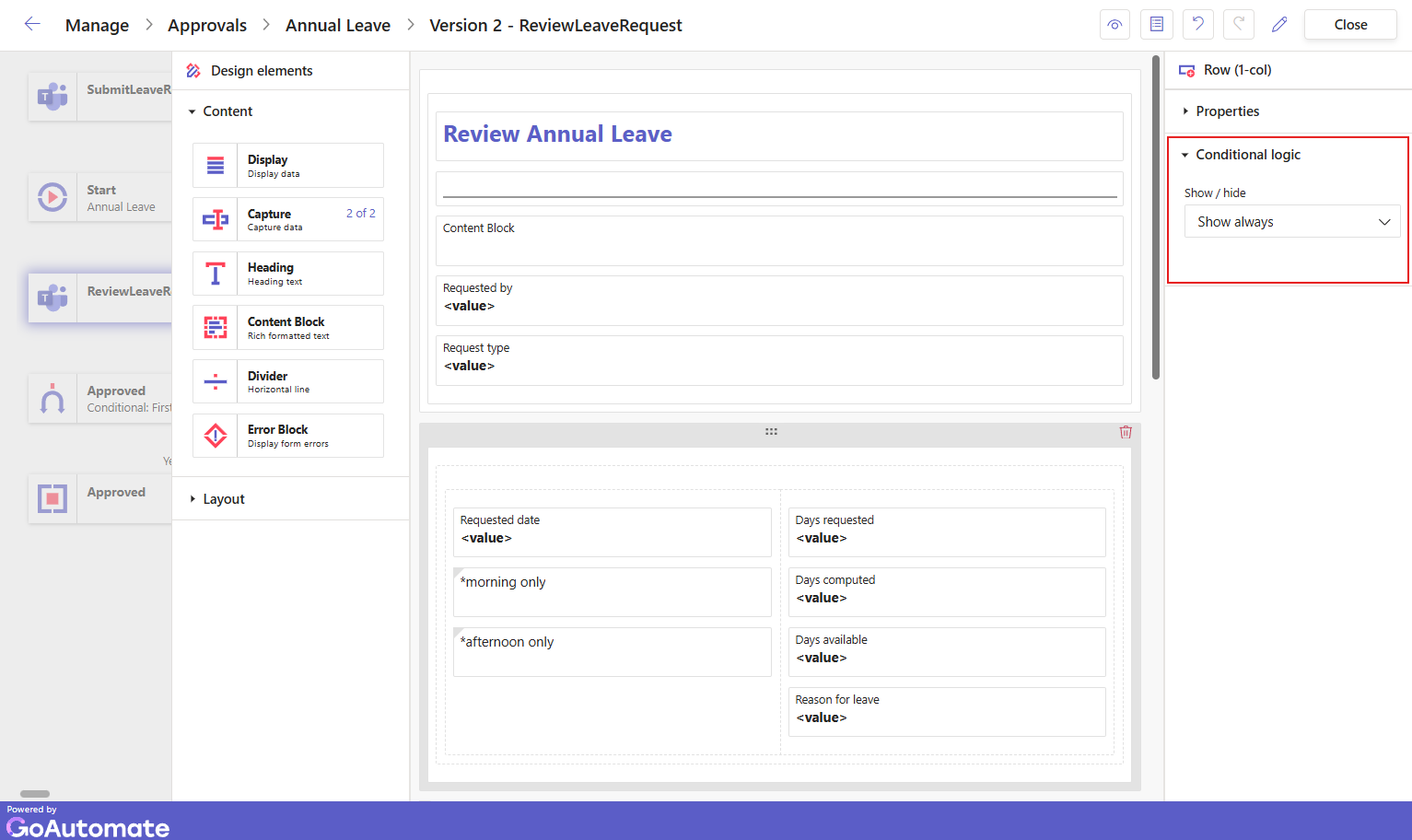Expand the Properties section

tap(1227, 111)
